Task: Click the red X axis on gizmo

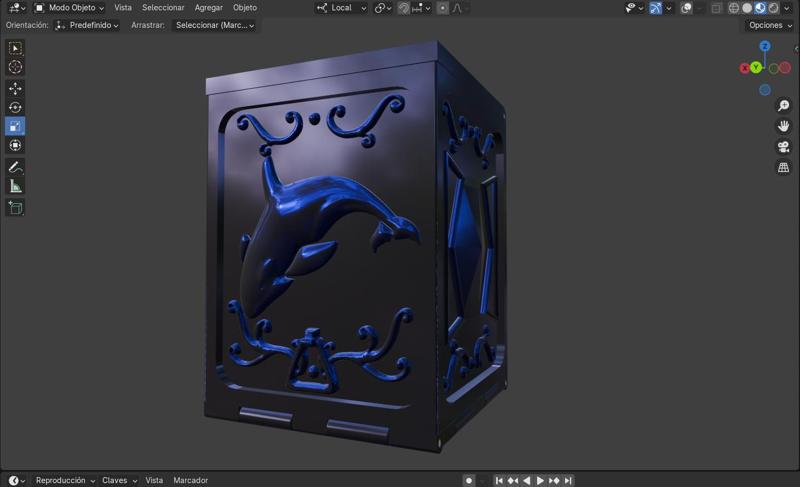Action: pyautogui.click(x=744, y=68)
